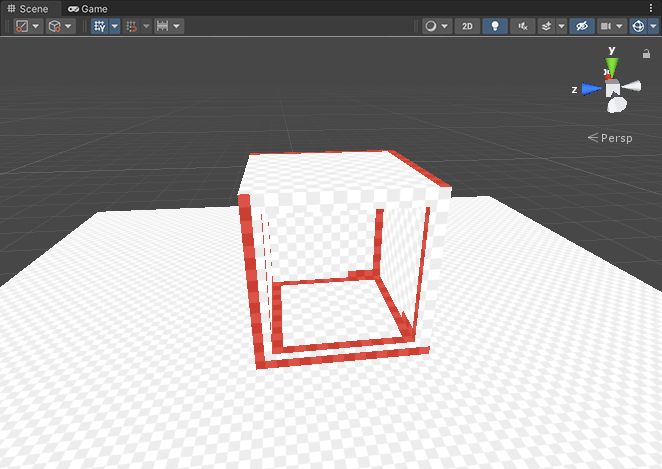The height and width of the screenshot is (469, 662).
Task: Switch to the Game tab
Action: [88, 8]
